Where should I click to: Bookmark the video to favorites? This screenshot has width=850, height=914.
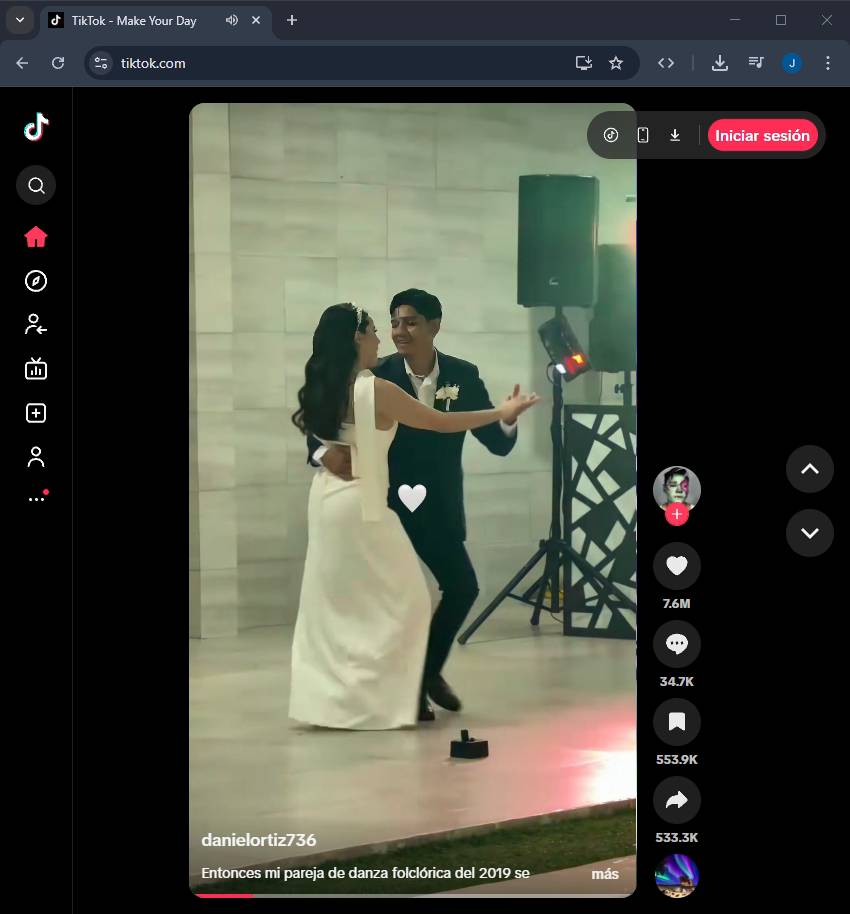click(x=677, y=722)
